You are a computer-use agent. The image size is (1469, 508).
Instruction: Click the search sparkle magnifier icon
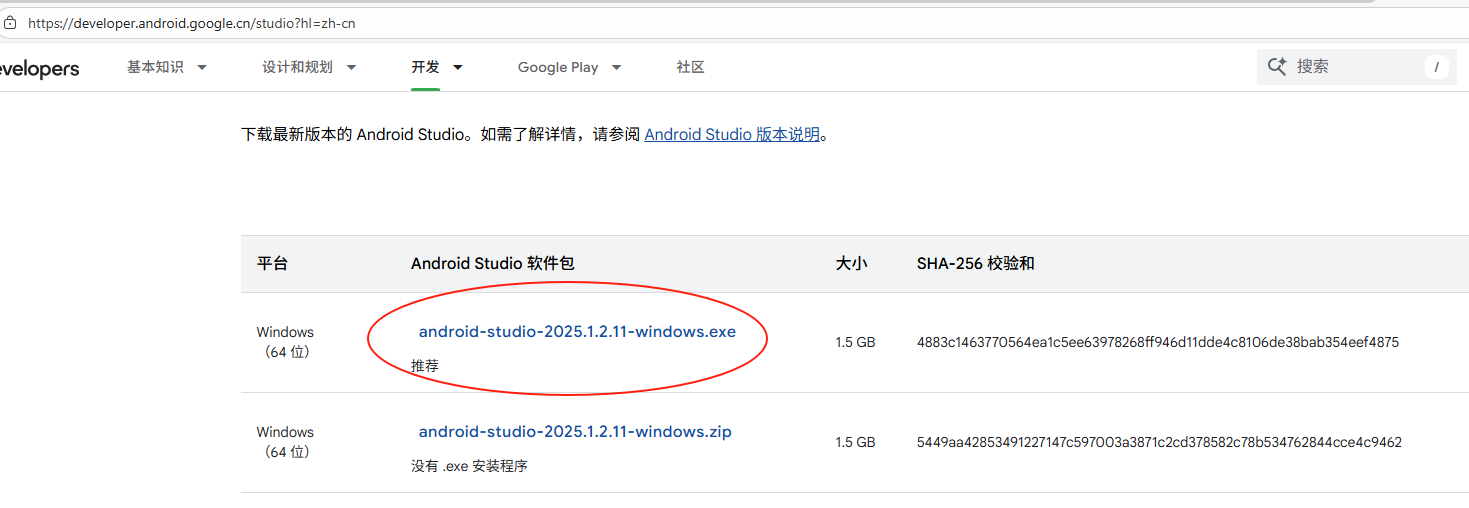tap(1277, 66)
